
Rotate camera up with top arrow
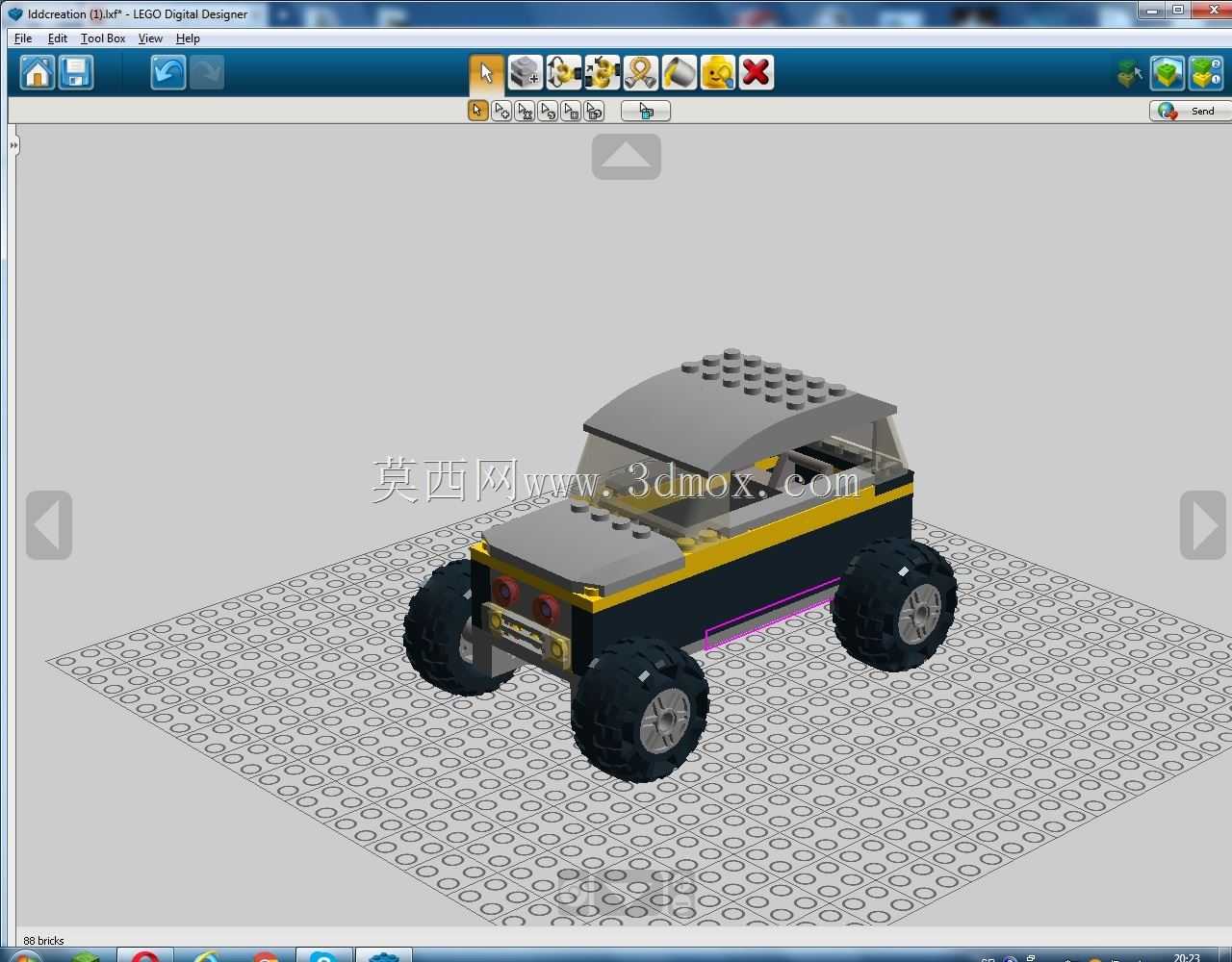tap(627, 157)
